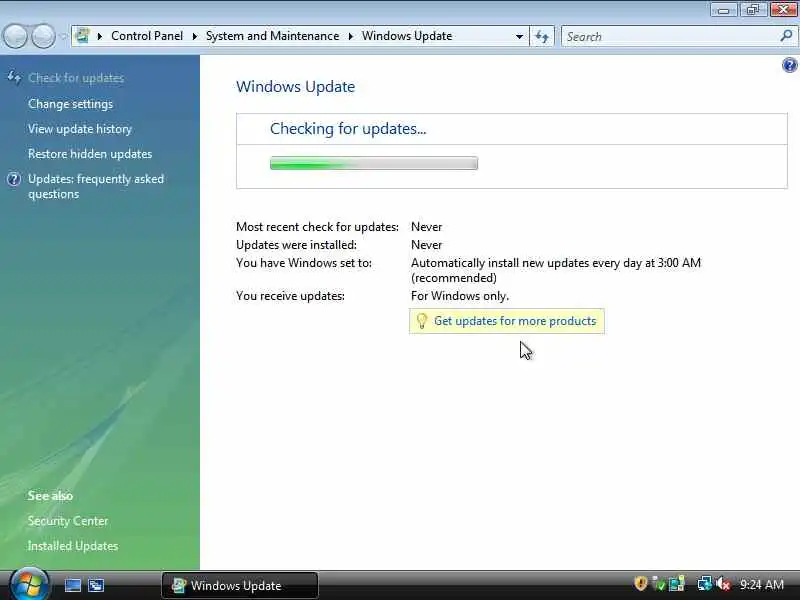The image size is (800, 600).
Task: Click the Back navigation arrow button
Action: (15, 36)
